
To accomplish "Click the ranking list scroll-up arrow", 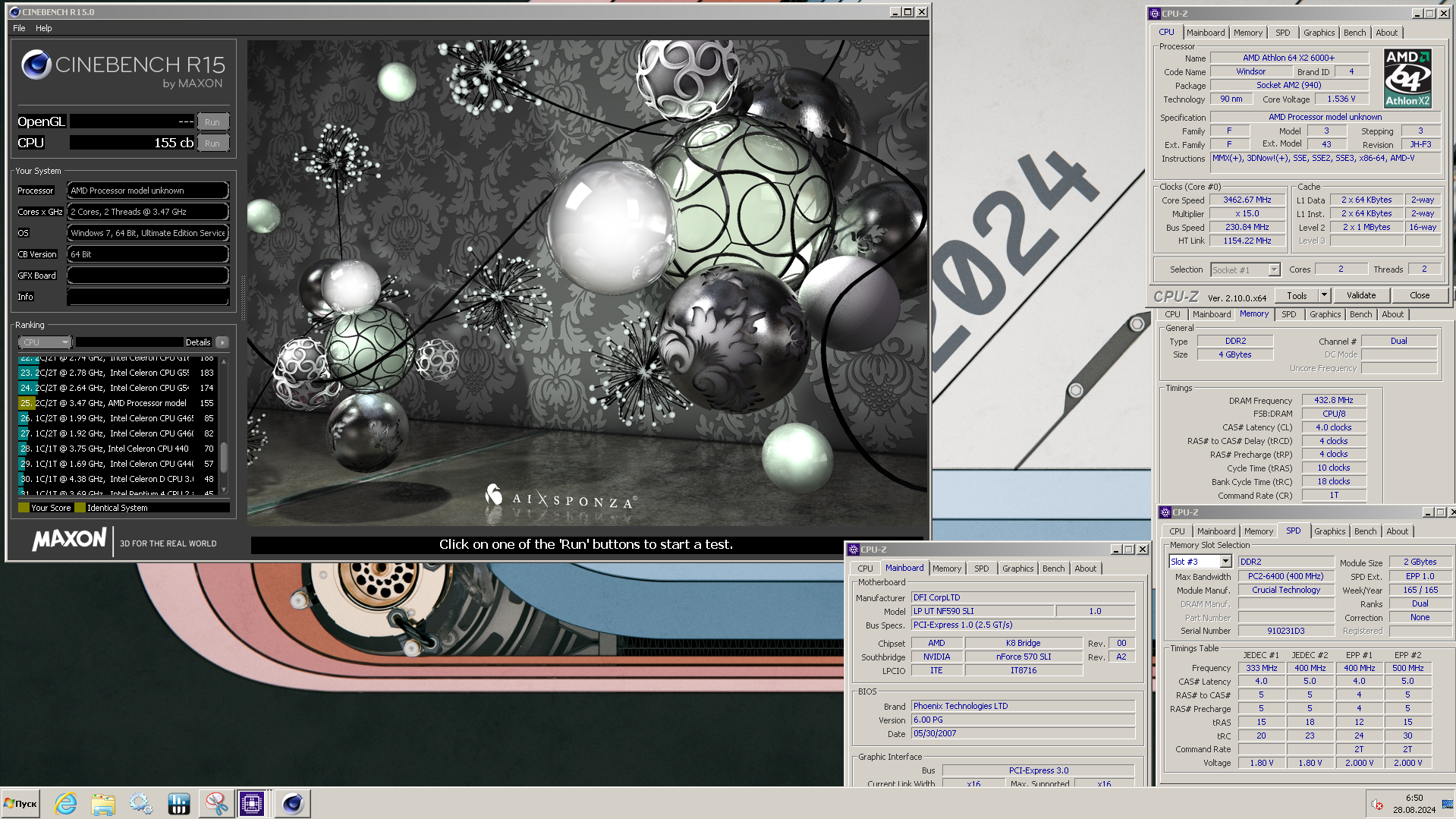I will [x=224, y=361].
